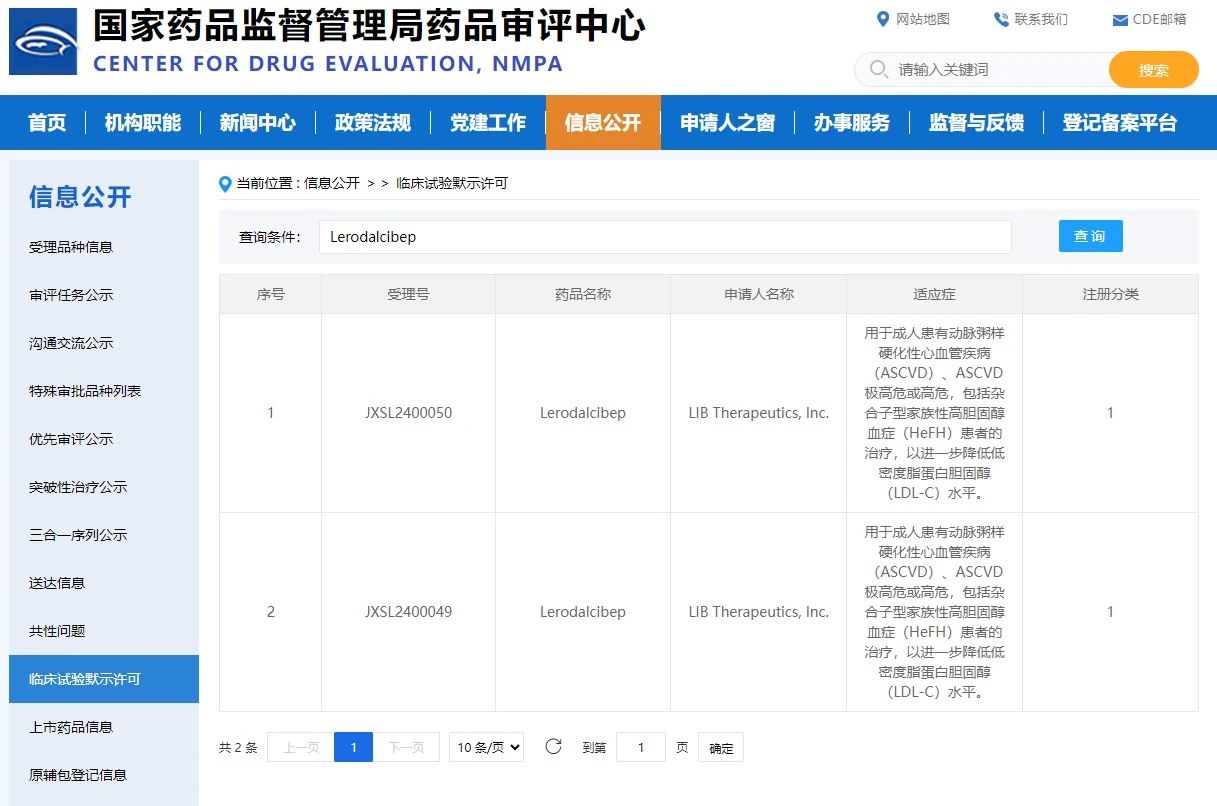Open 上市药品信息 in sidebar

71,727
